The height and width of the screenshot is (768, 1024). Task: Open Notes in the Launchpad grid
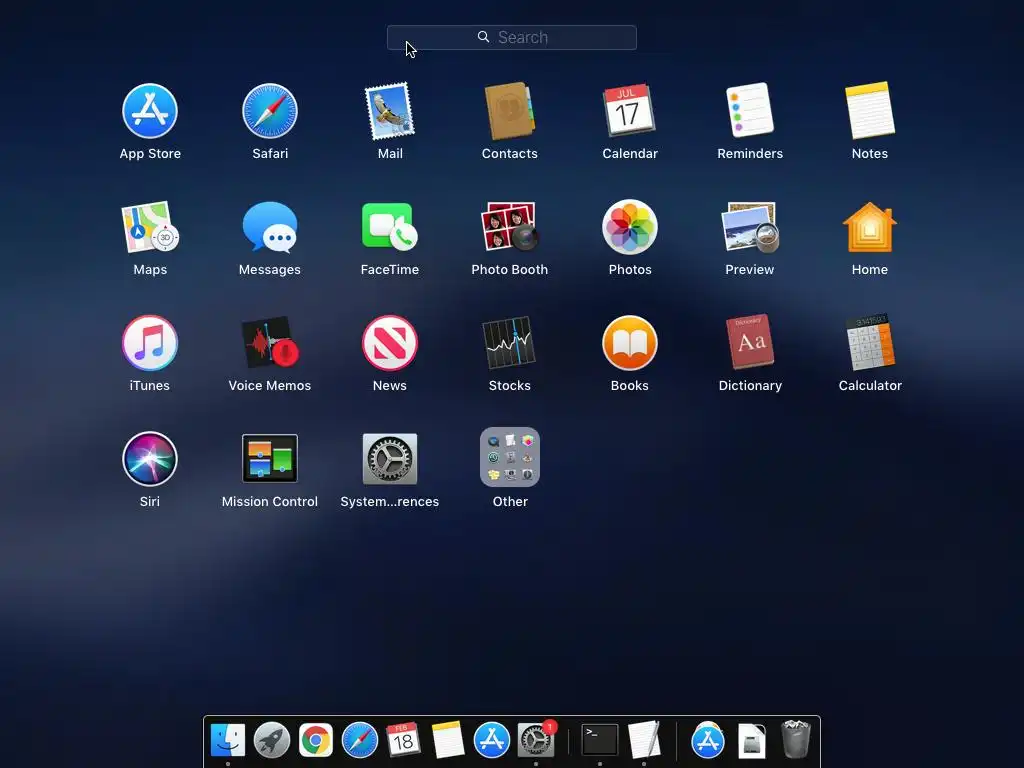(870, 110)
